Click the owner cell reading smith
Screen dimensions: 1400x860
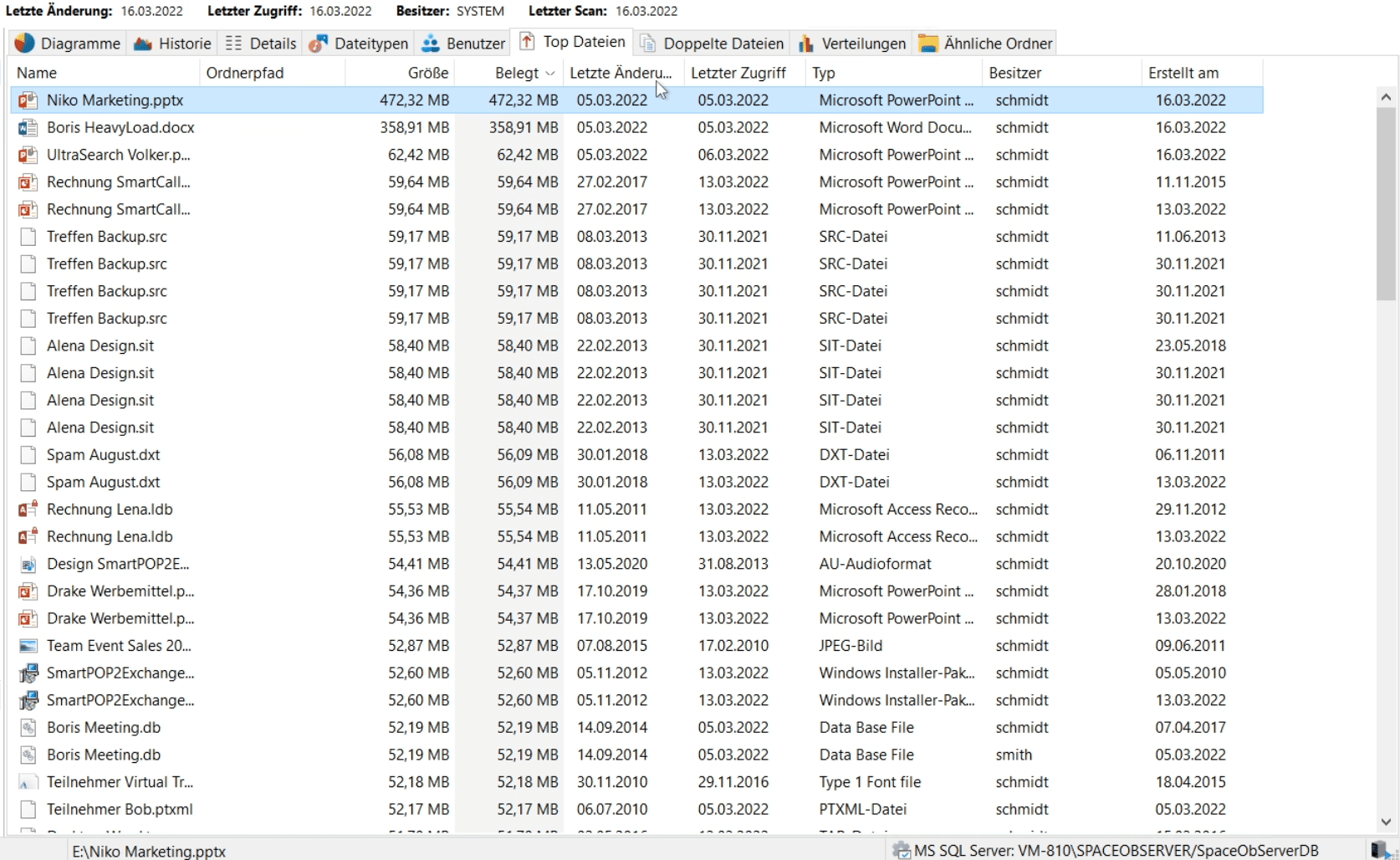pyautogui.click(x=1014, y=755)
